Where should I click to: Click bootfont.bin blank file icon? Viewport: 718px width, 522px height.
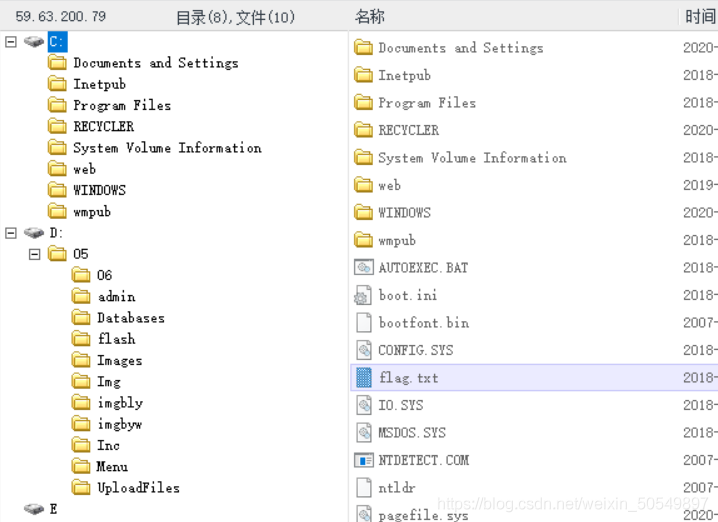[x=364, y=322]
